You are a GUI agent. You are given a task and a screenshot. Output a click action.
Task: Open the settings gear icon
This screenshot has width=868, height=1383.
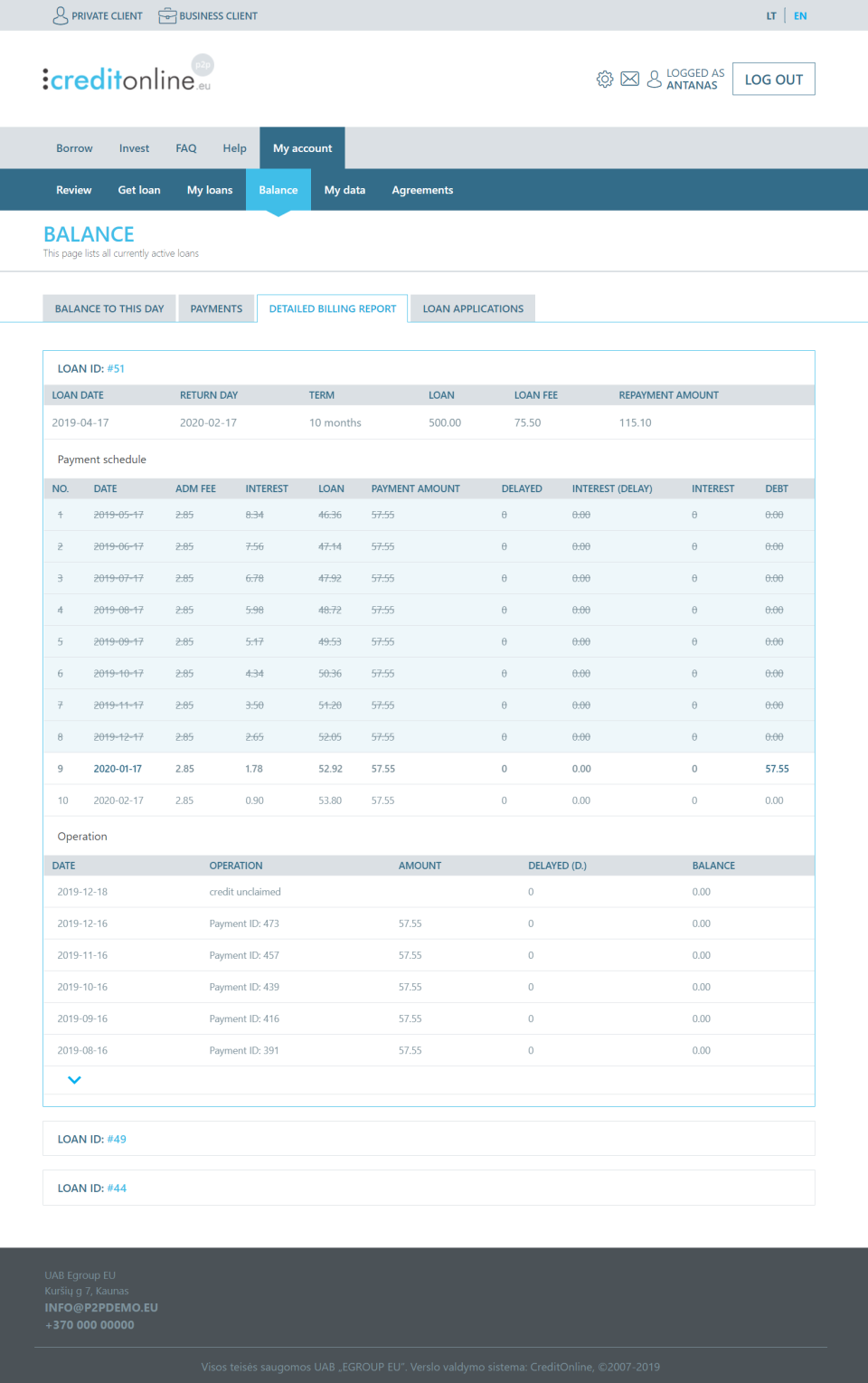pos(605,79)
